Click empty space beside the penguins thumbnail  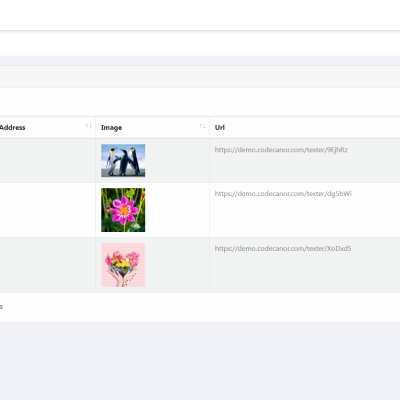[x=177, y=161]
